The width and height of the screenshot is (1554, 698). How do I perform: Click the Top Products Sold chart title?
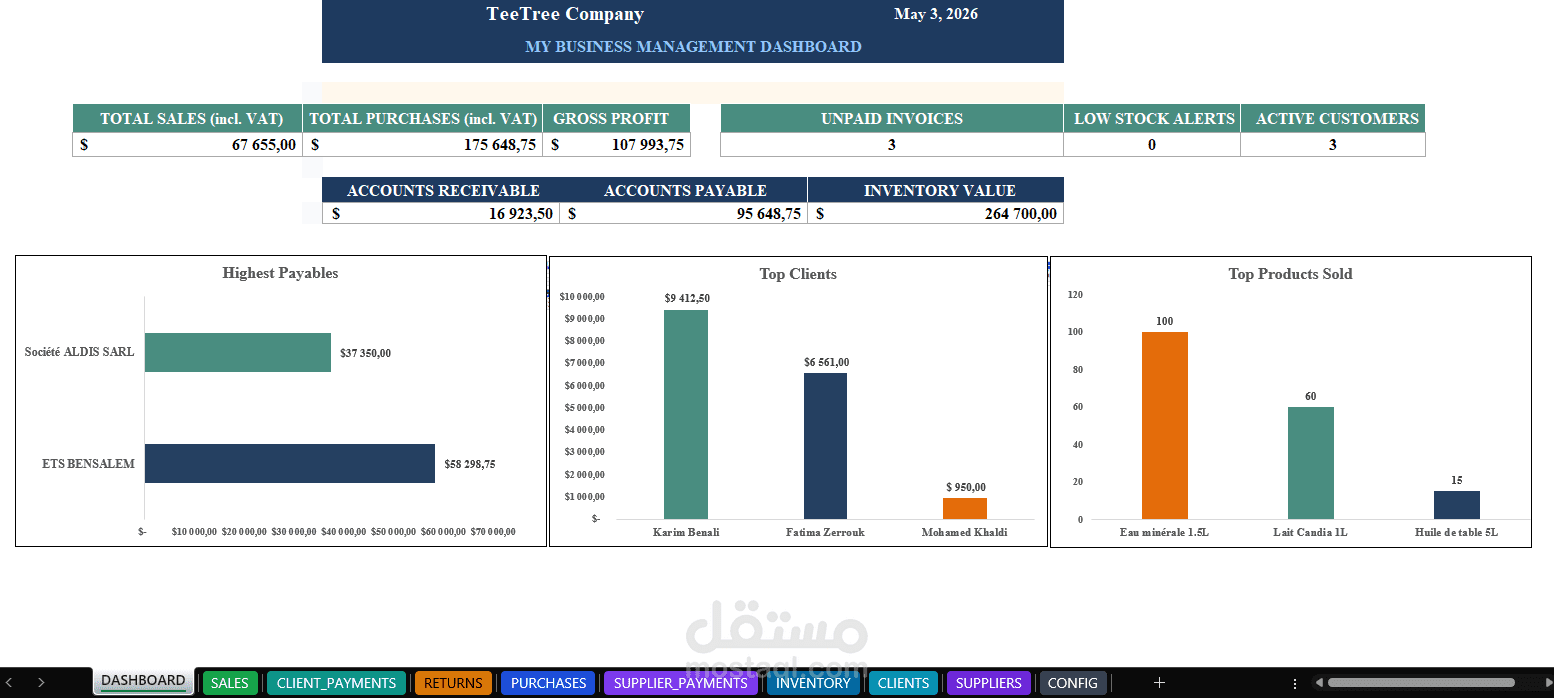coord(1290,274)
